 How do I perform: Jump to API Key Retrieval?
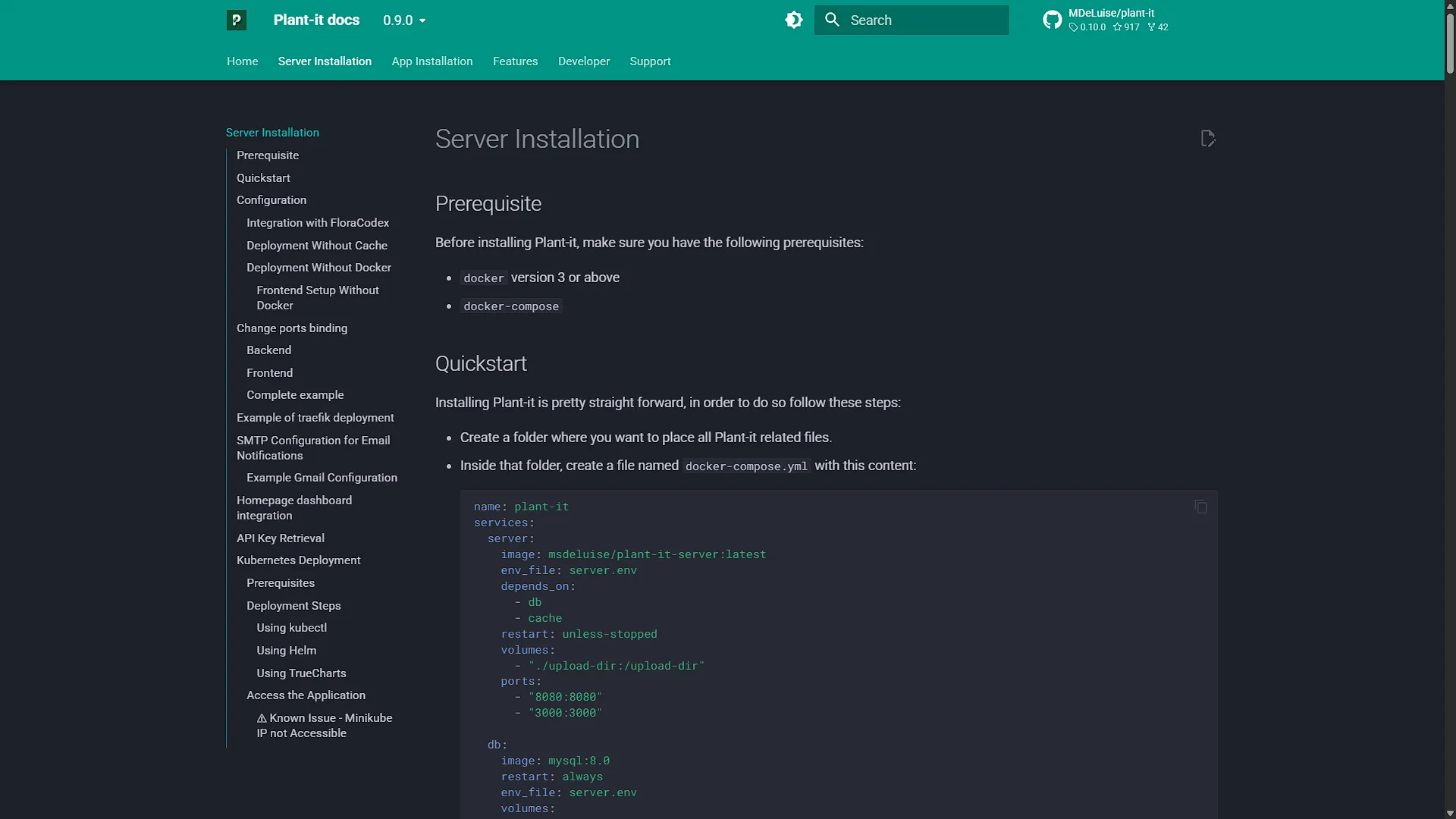click(x=281, y=538)
